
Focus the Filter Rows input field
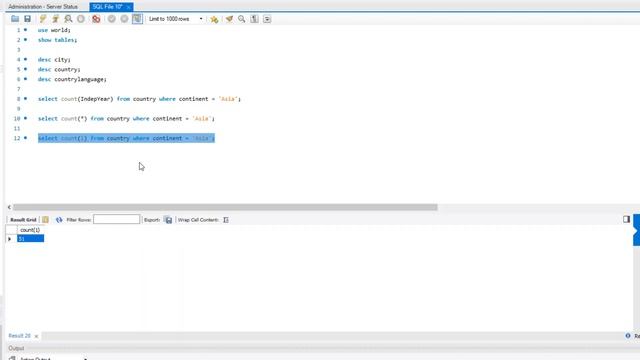coord(116,220)
